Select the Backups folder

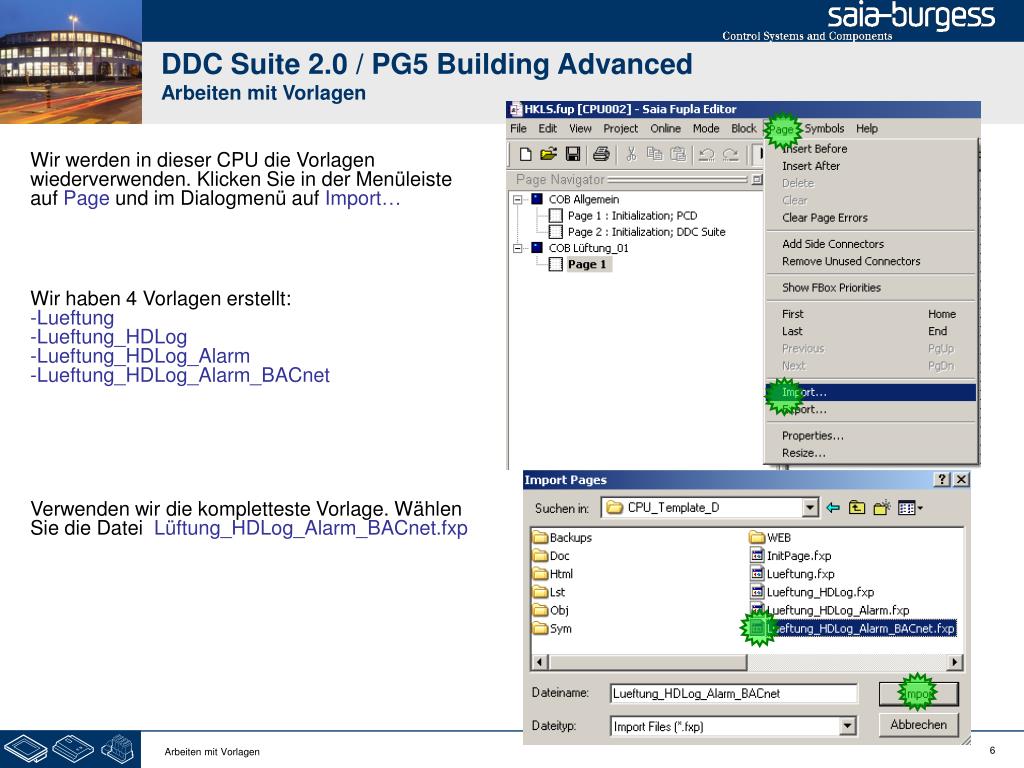[x=562, y=537]
